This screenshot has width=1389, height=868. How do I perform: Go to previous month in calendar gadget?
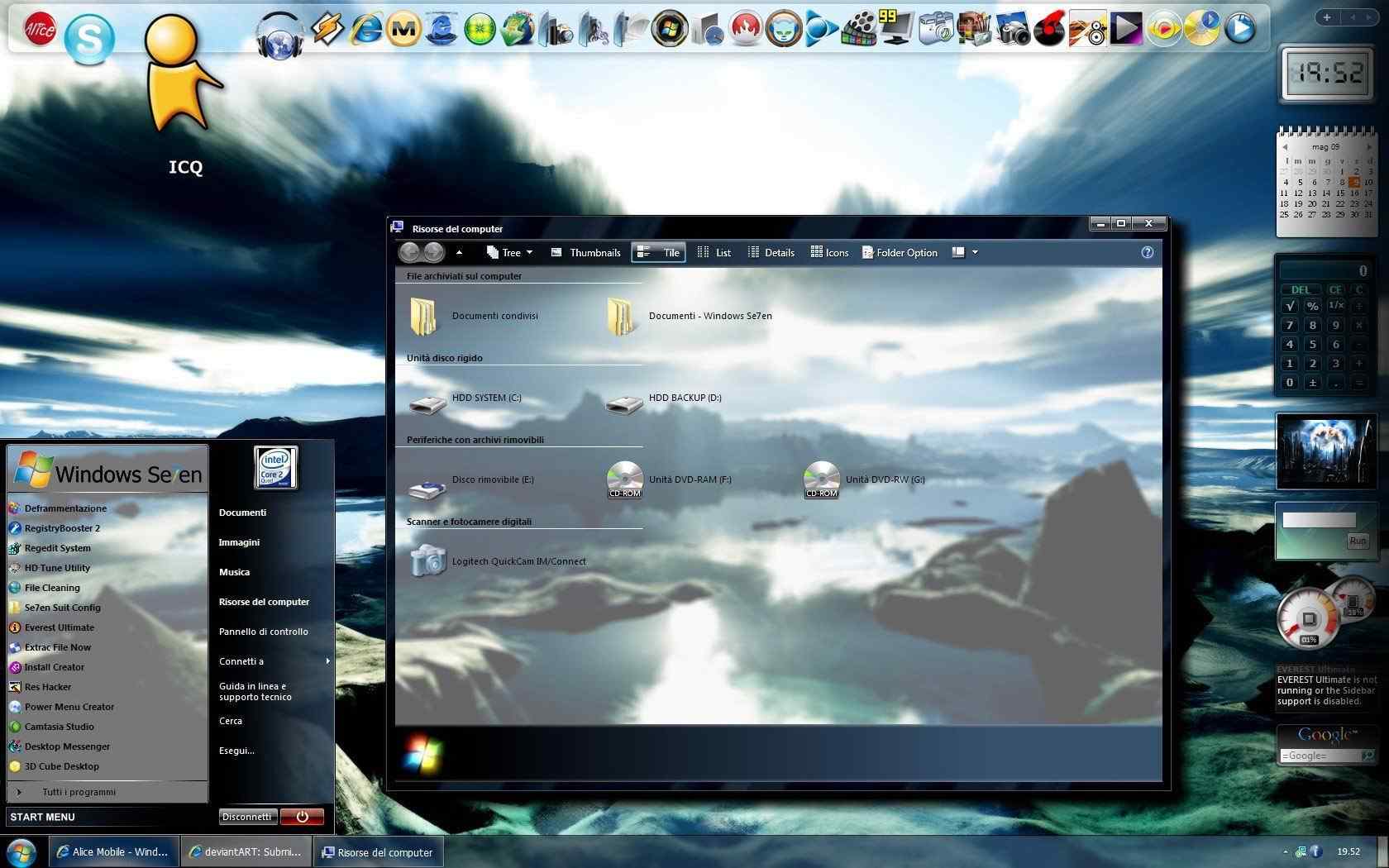1284,147
